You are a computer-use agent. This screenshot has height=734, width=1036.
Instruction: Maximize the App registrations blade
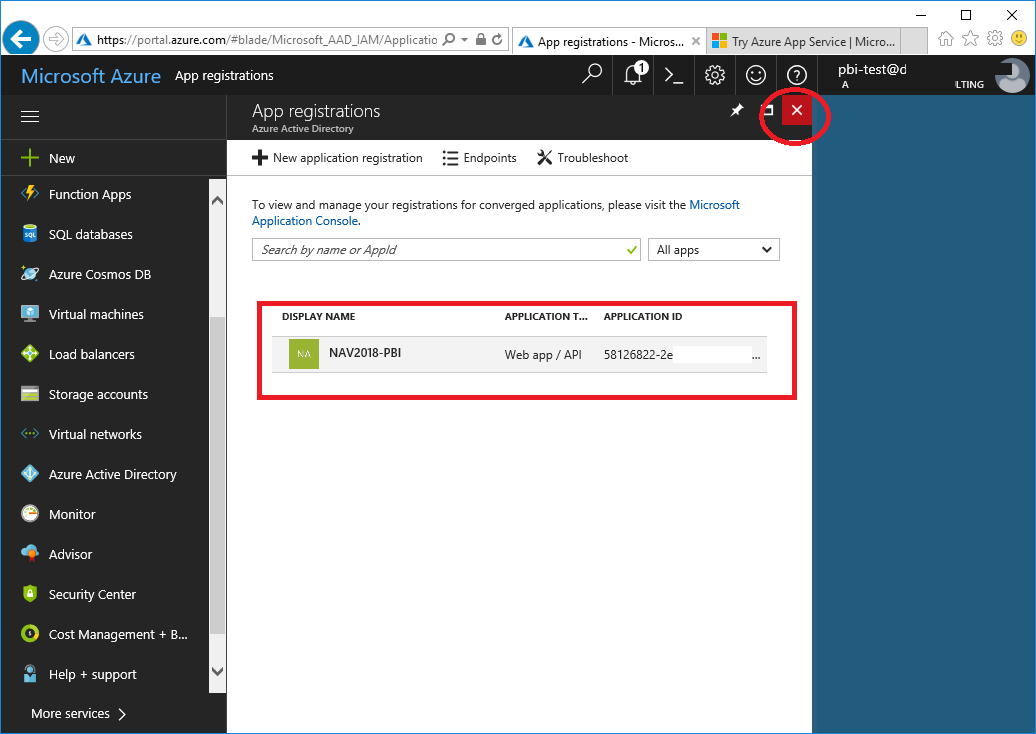tap(768, 110)
